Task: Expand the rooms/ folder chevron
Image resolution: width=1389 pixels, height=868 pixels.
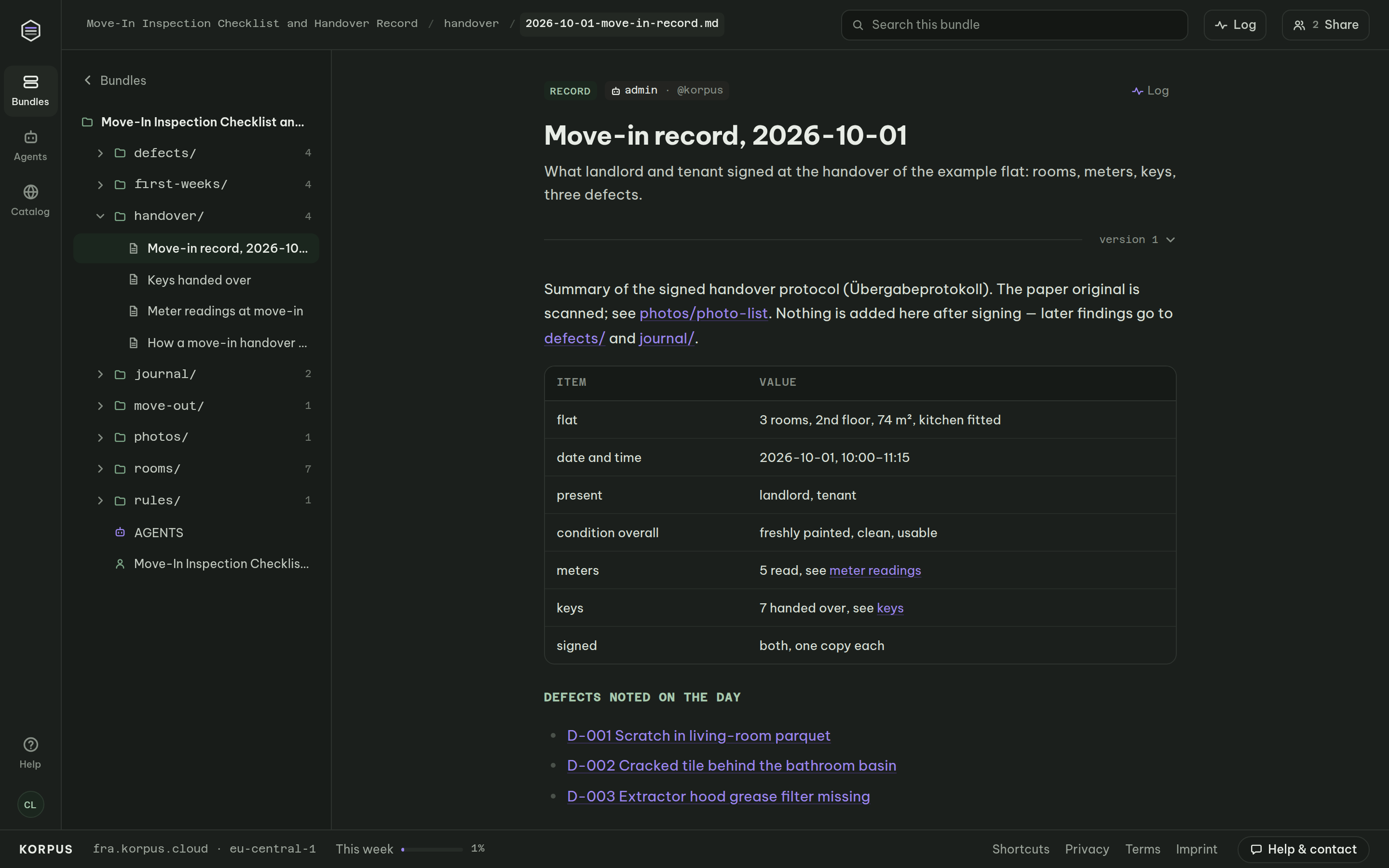Action: (100, 469)
